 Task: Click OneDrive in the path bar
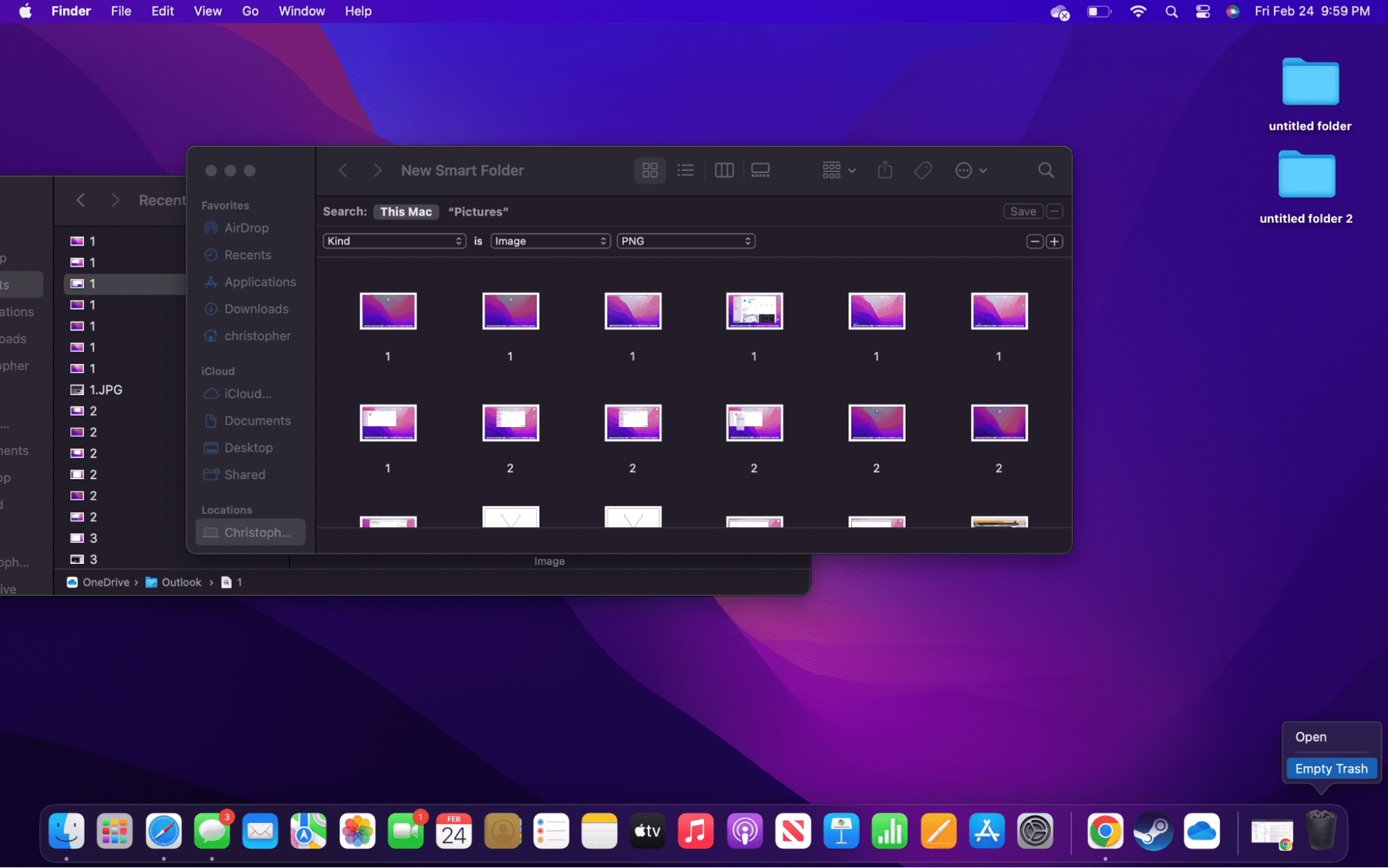98,582
